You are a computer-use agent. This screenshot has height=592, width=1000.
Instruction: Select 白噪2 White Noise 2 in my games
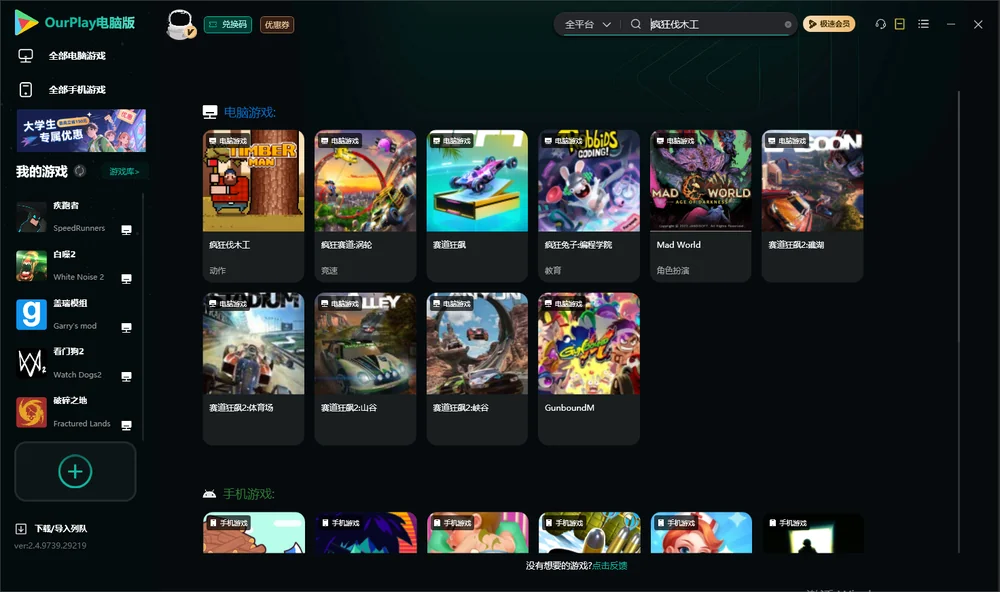75,265
